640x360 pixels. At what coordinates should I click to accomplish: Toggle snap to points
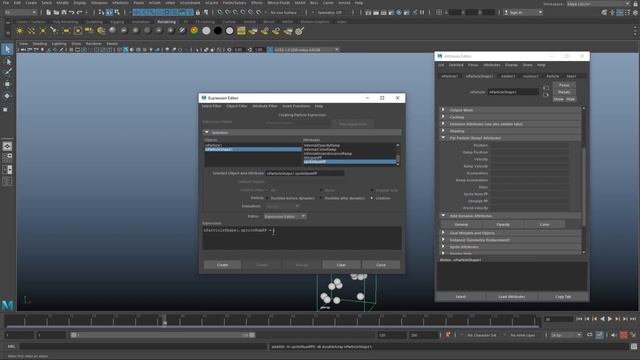[x=236, y=13]
